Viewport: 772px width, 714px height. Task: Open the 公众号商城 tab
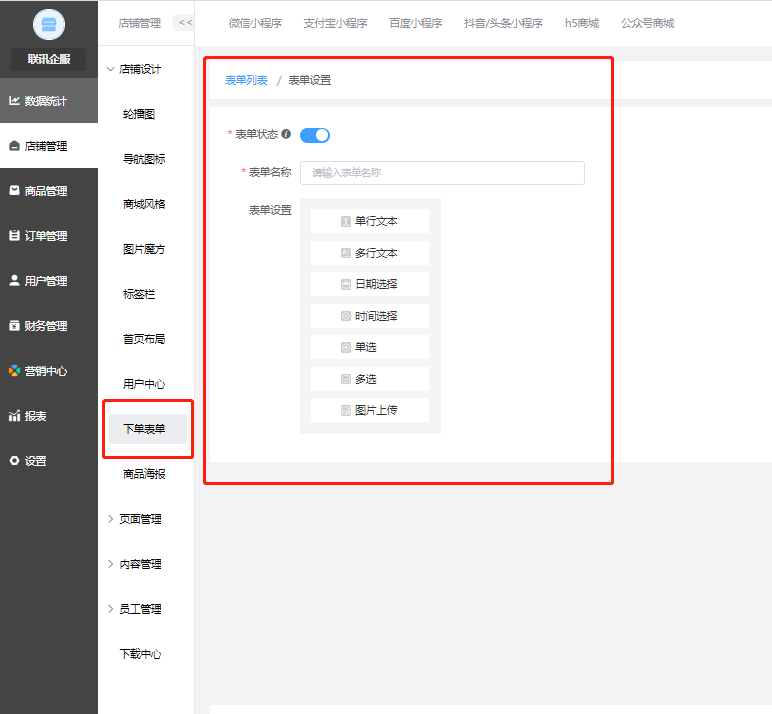647,23
